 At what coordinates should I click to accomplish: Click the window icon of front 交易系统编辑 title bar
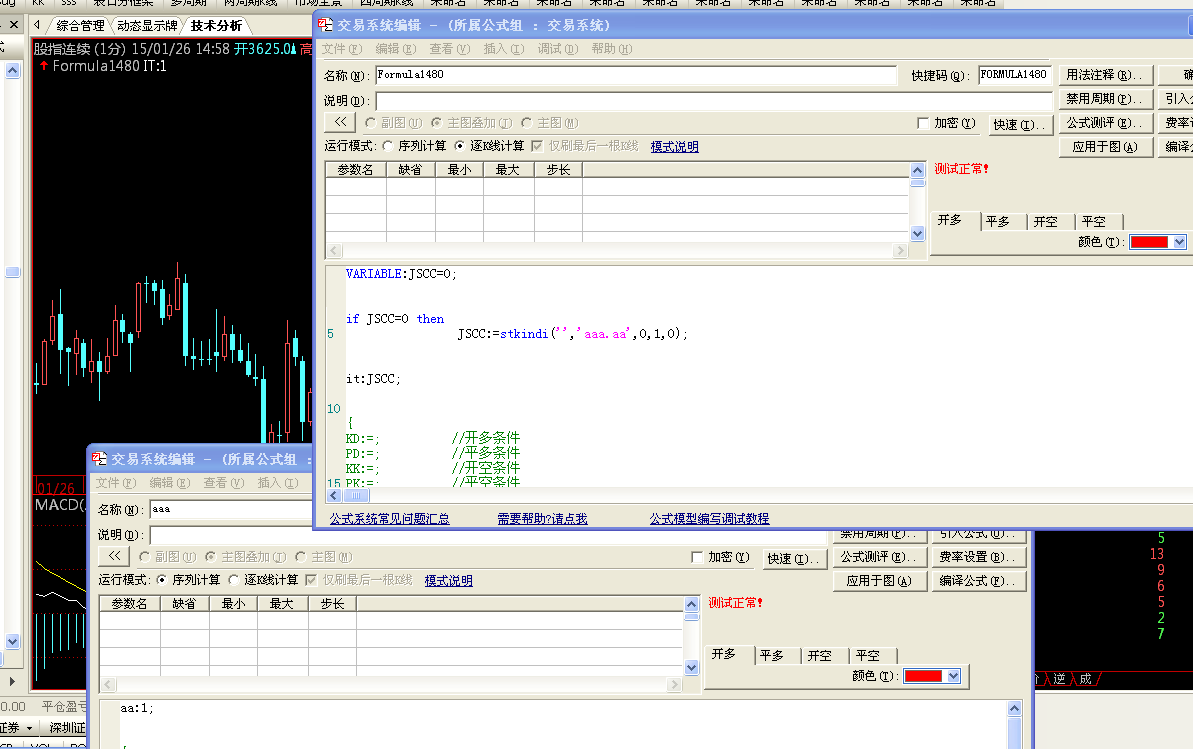coord(326,25)
